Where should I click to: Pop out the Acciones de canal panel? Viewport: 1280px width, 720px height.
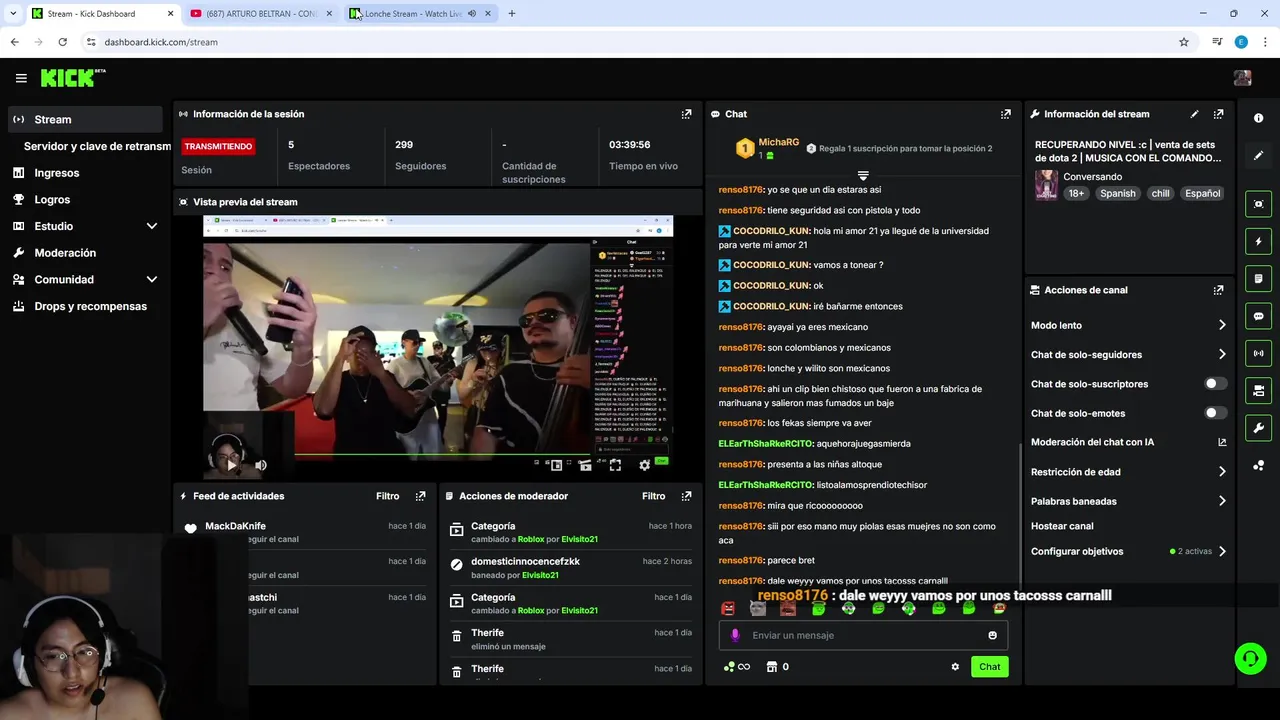(x=1218, y=290)
